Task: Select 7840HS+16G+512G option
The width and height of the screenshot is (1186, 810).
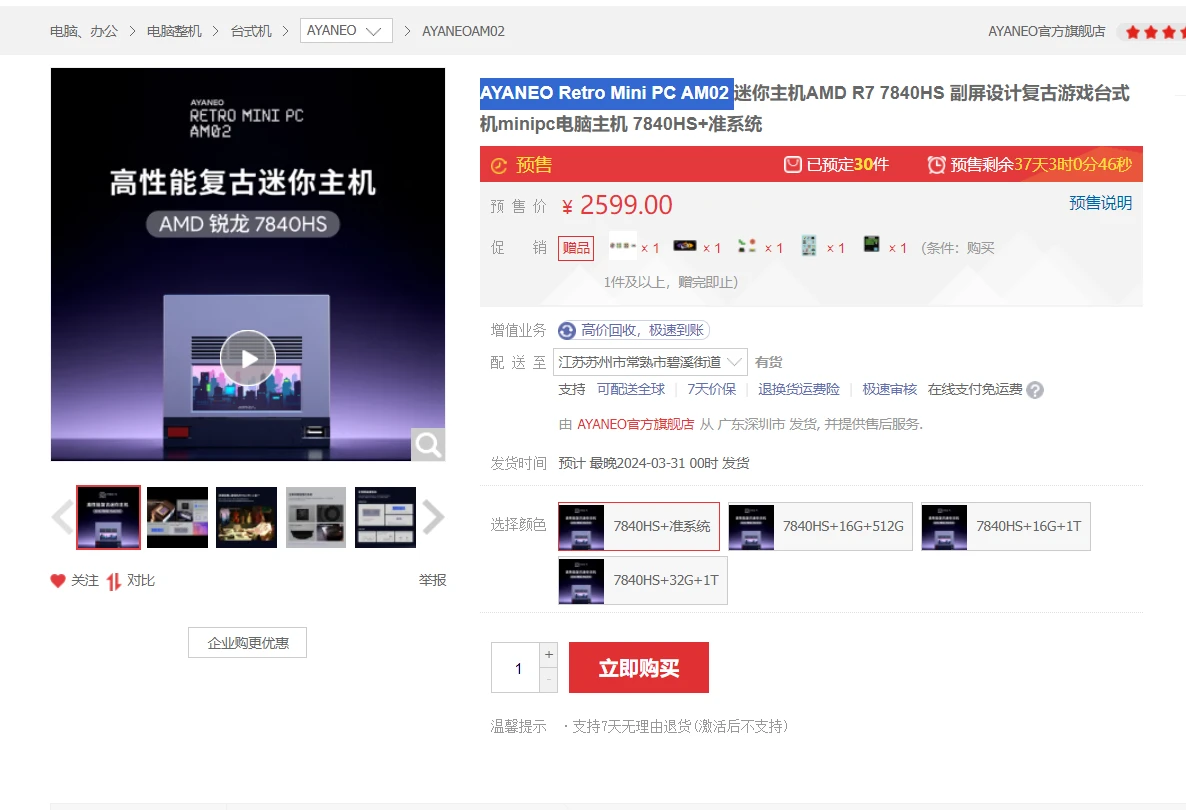Action: (820, 526)
